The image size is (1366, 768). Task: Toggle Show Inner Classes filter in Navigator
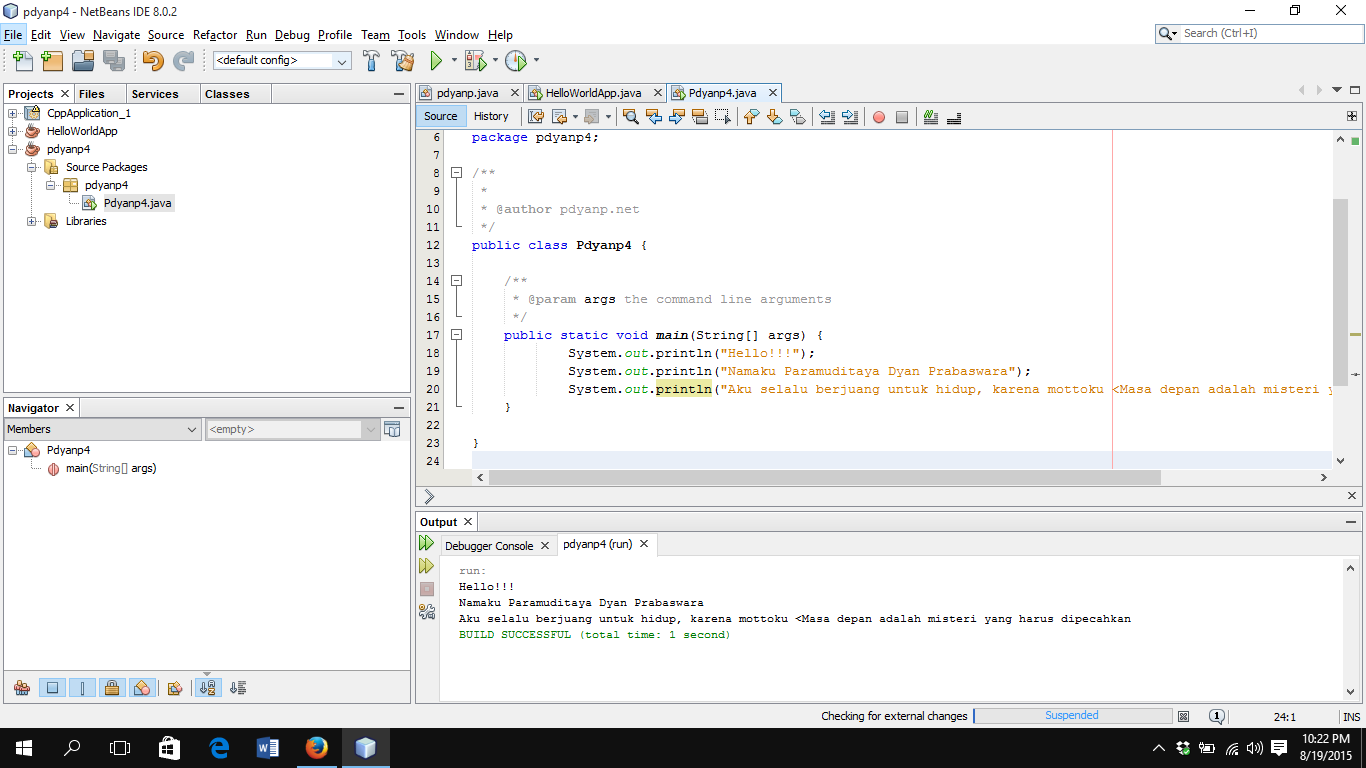coord(142,688)
